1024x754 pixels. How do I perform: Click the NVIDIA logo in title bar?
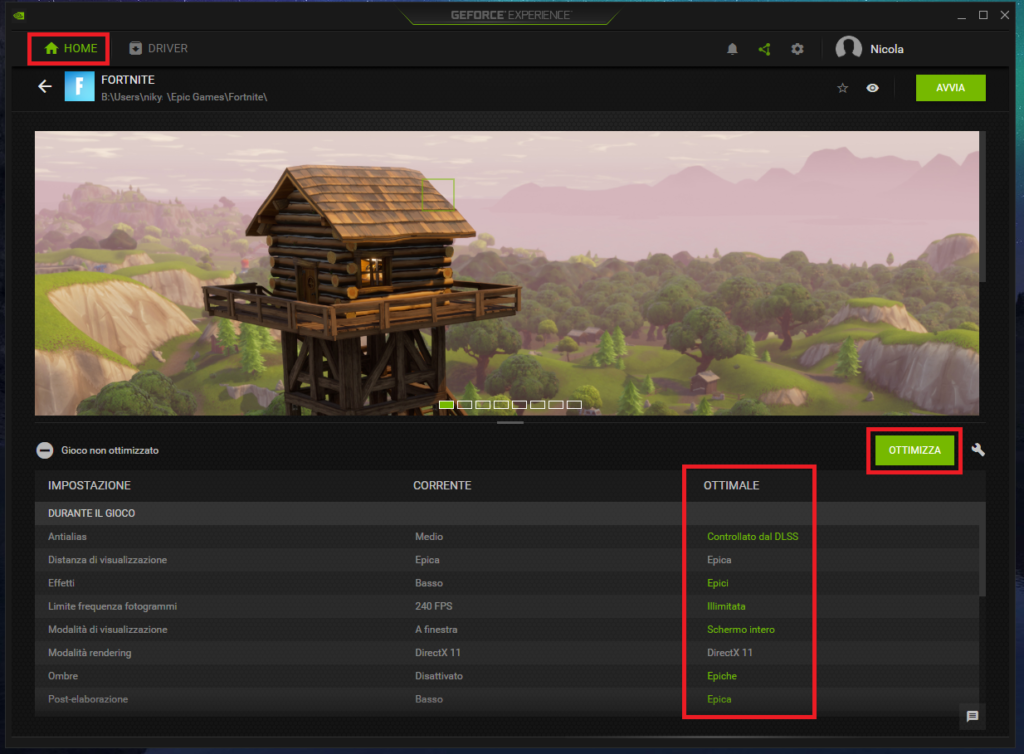pos(19,15)
